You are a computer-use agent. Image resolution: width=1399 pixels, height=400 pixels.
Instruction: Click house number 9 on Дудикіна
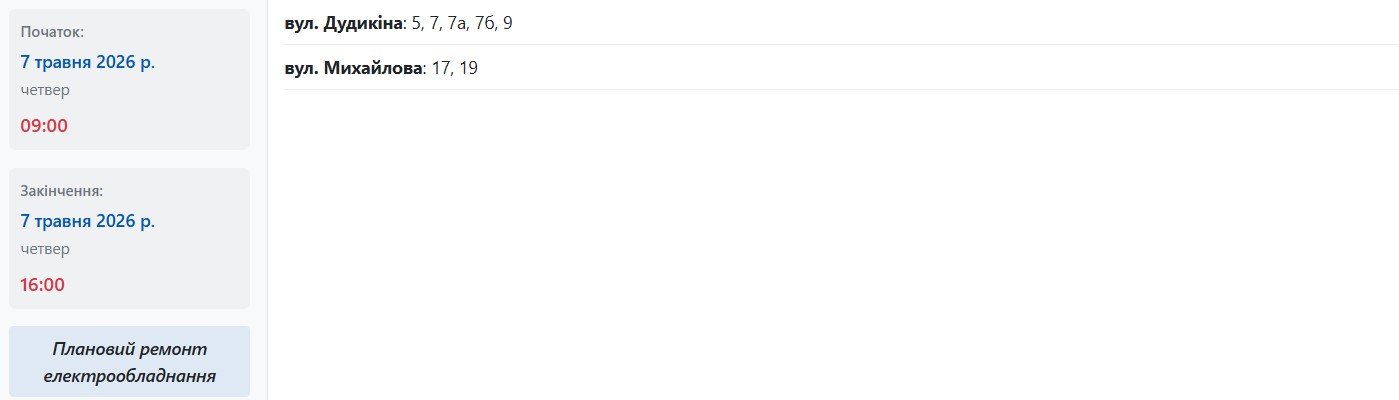tap(508, 22)
